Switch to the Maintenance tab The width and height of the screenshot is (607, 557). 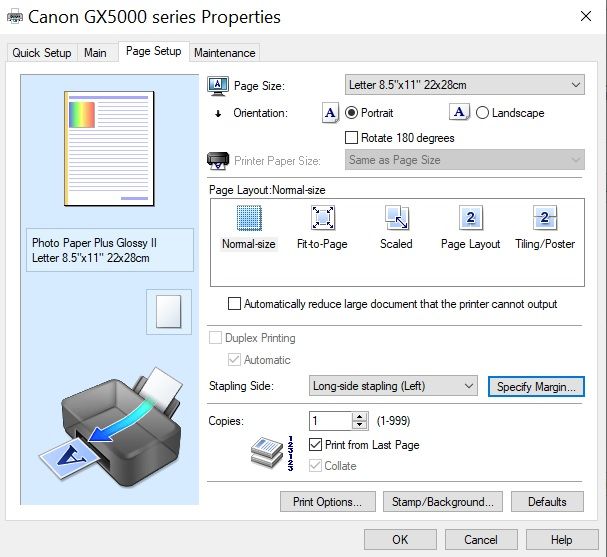(x=224, y=53)
